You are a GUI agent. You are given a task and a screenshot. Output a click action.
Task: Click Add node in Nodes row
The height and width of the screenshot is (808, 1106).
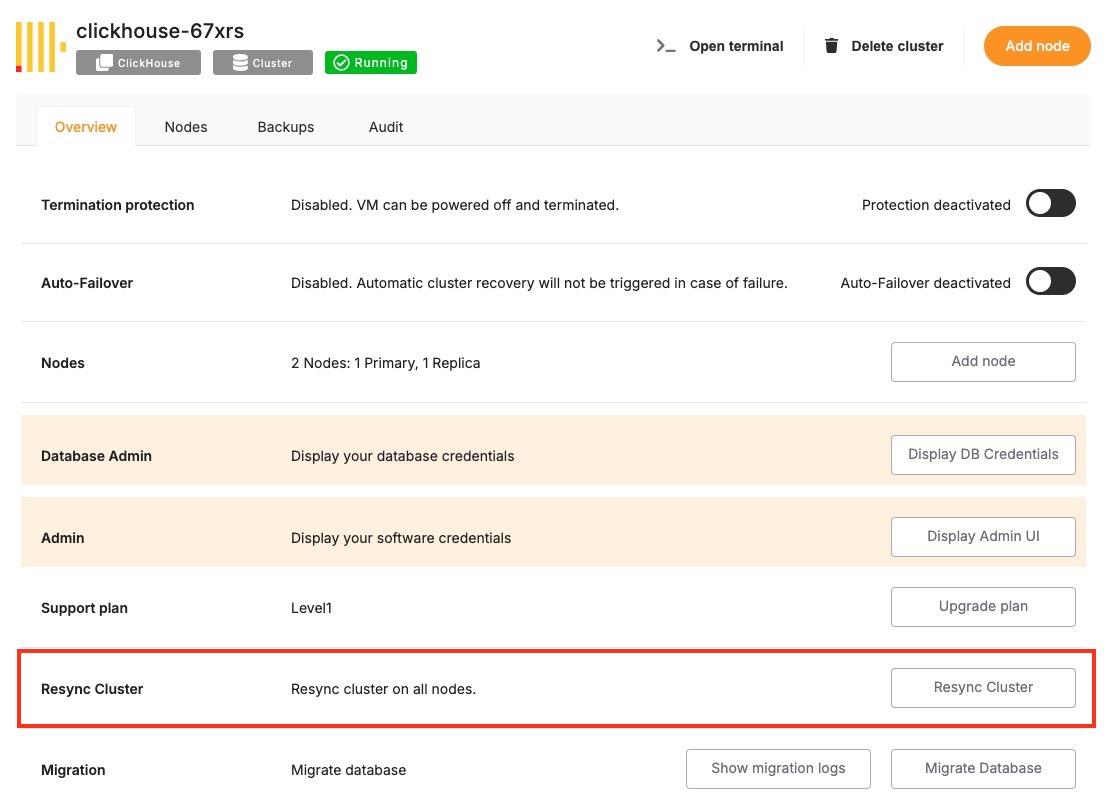tap(983, 362)
